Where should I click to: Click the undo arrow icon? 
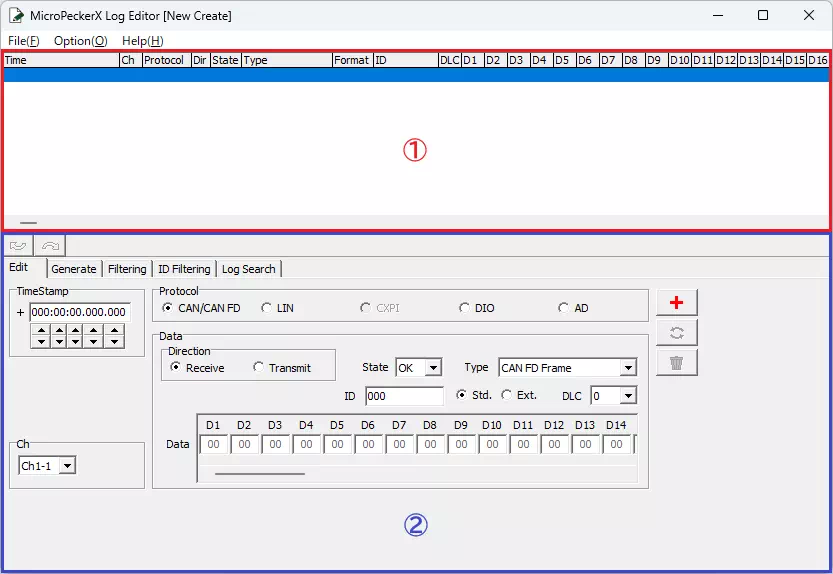[17, 245]
